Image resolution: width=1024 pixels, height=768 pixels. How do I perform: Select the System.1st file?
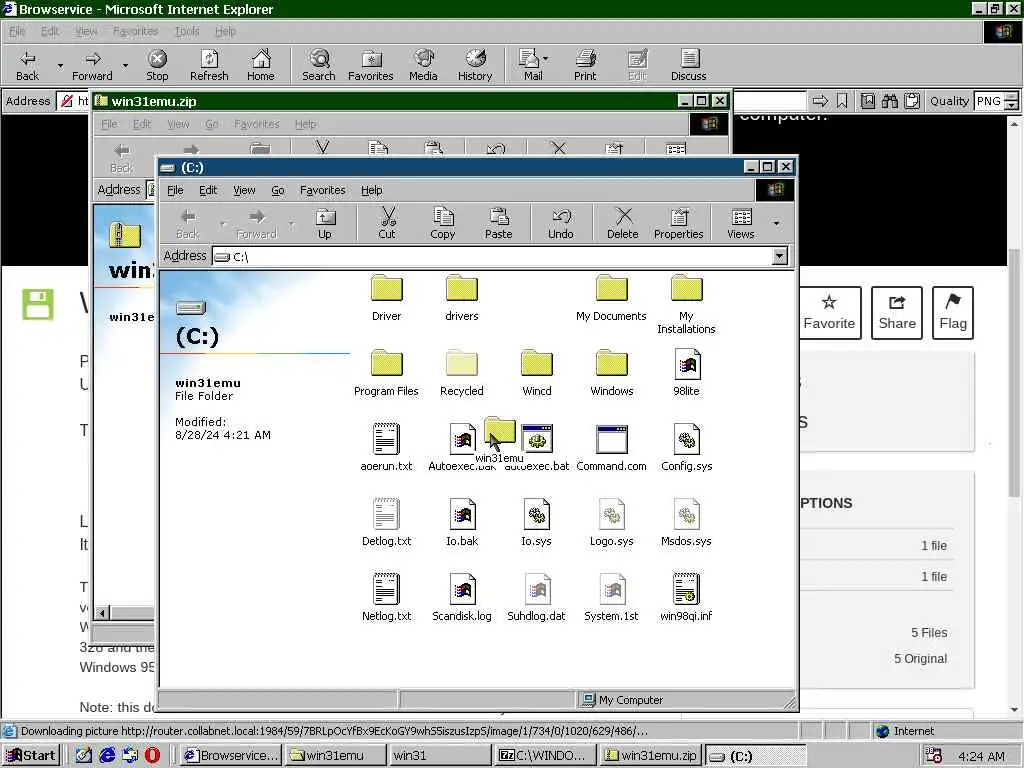(611, 598)
